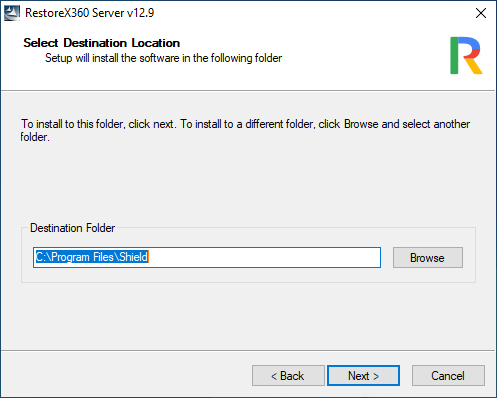Close the RestoreX360 Server setup window
497x398 pixels.
(x=481, y=13)
